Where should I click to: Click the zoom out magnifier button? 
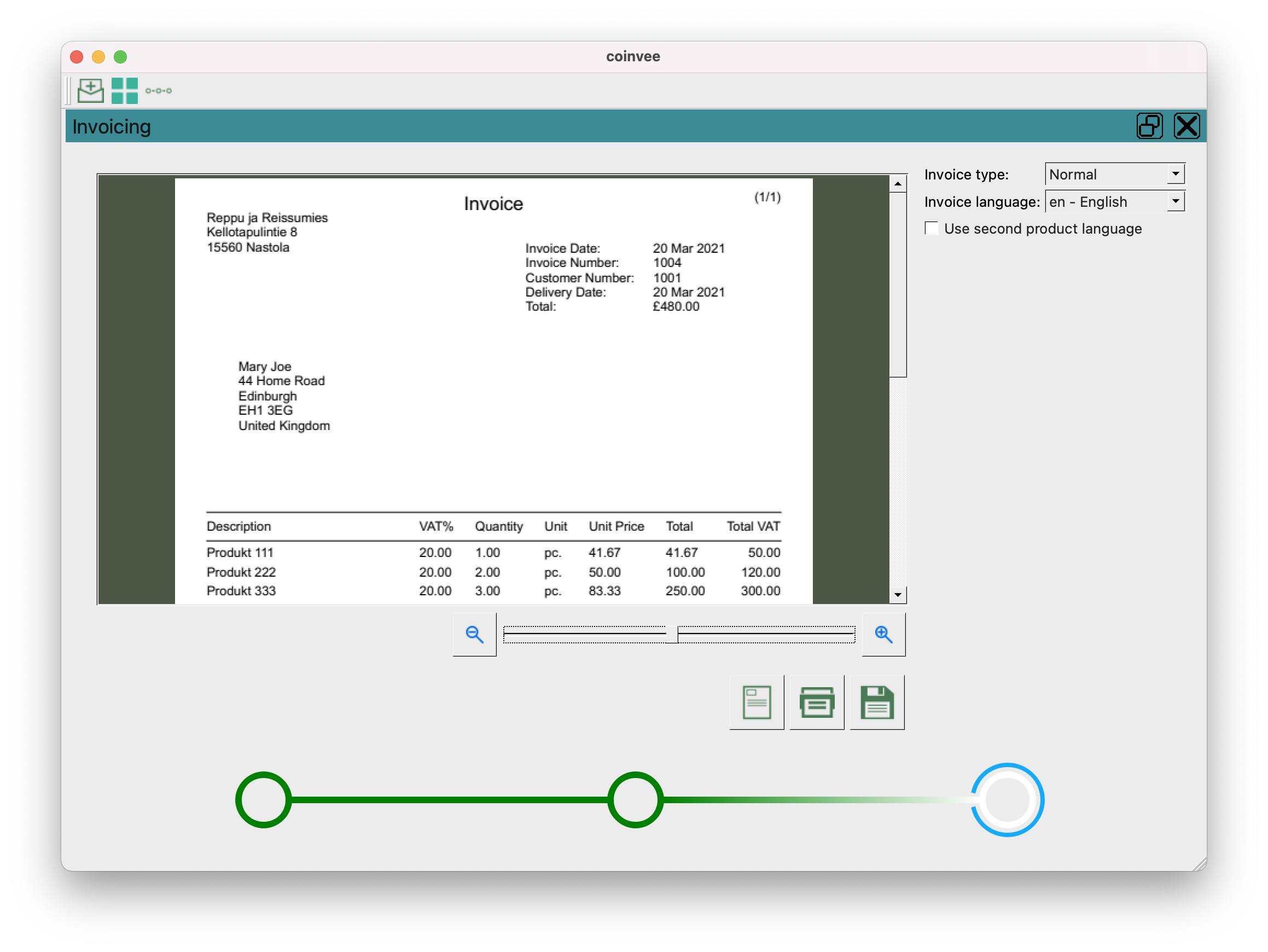point(474,634)
